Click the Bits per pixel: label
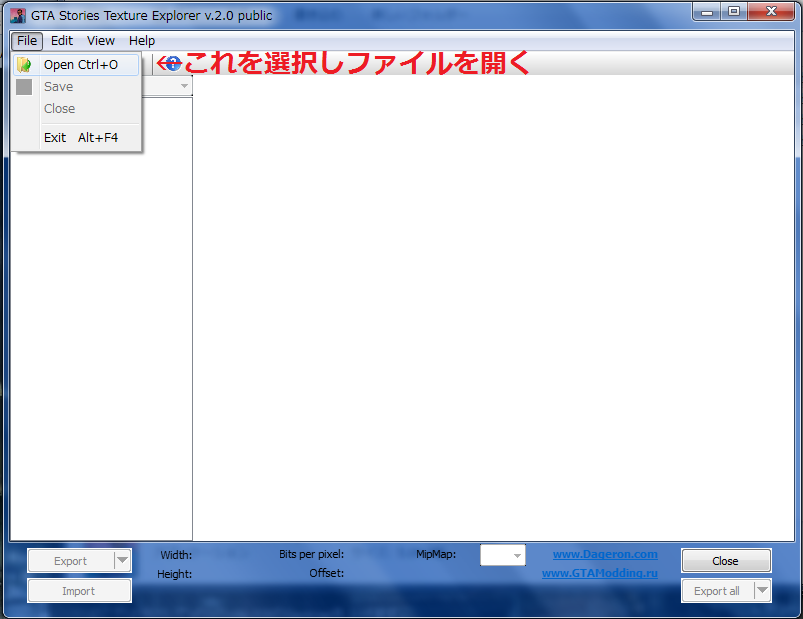 [x=311, y=554]
